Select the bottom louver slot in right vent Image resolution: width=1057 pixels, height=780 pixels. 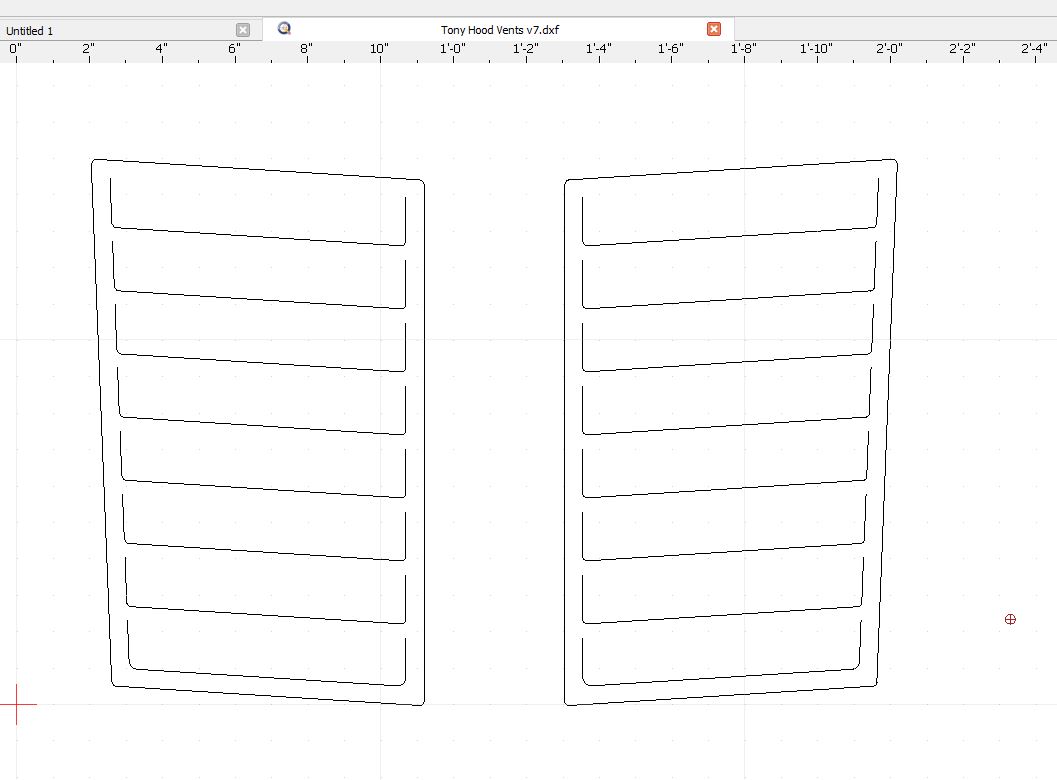[722, 677]
